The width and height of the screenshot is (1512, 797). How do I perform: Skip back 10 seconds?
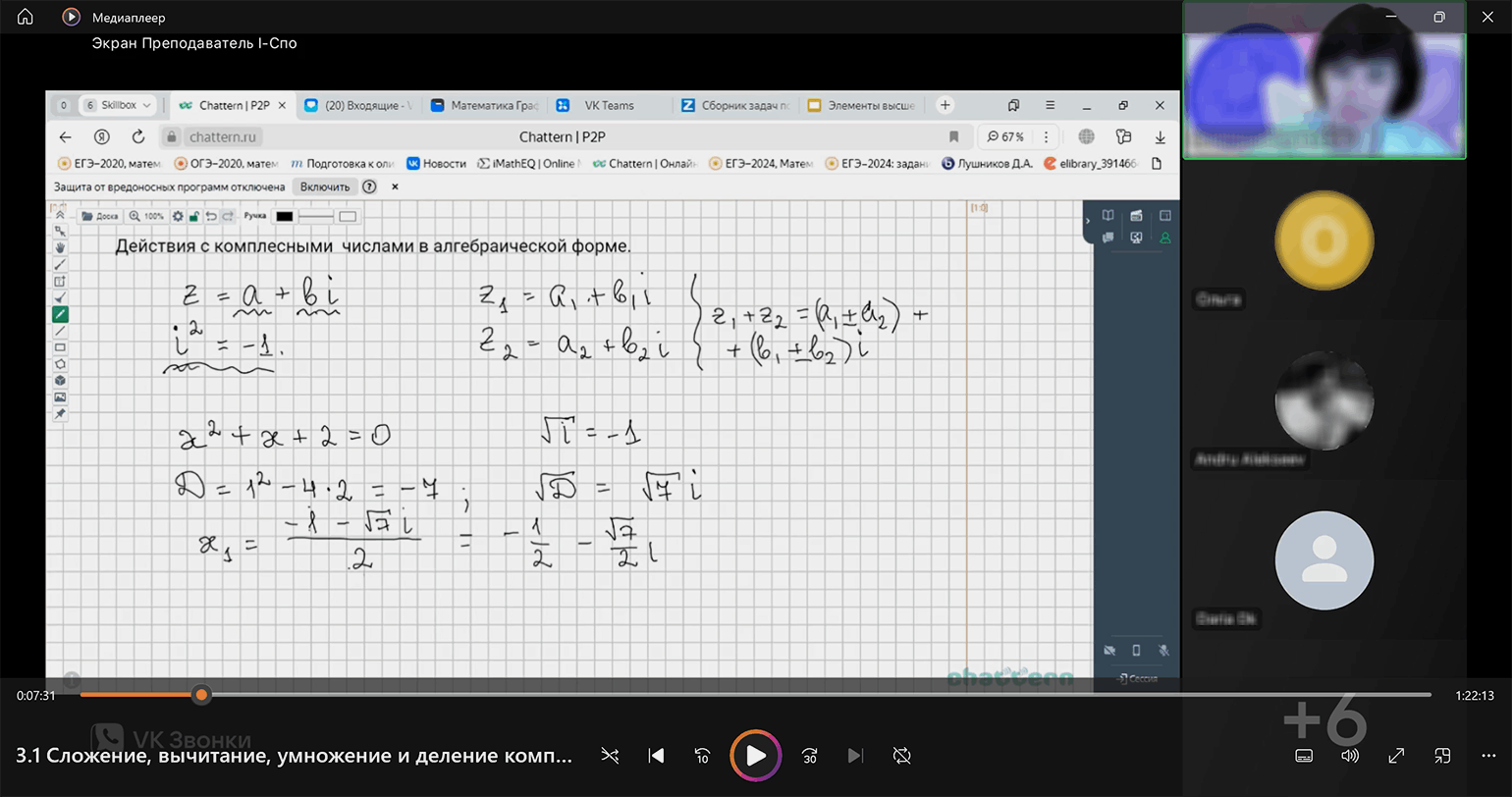point(702,756)
